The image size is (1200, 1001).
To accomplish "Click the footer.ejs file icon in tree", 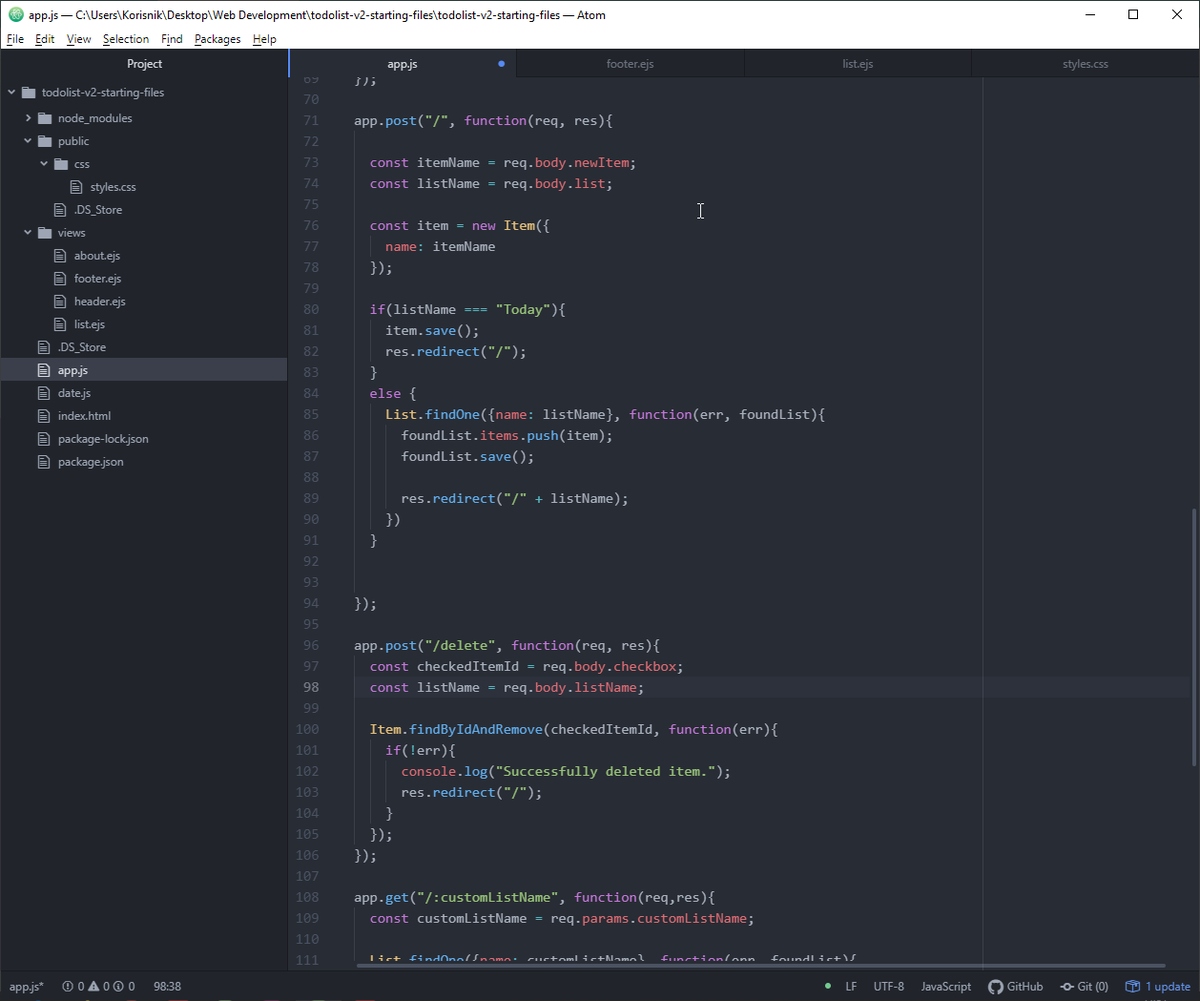I will (62, 279).
